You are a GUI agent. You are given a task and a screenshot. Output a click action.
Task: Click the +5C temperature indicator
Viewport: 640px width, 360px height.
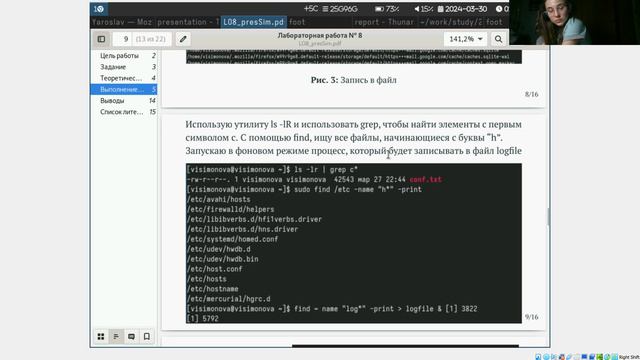click(311, 9)
